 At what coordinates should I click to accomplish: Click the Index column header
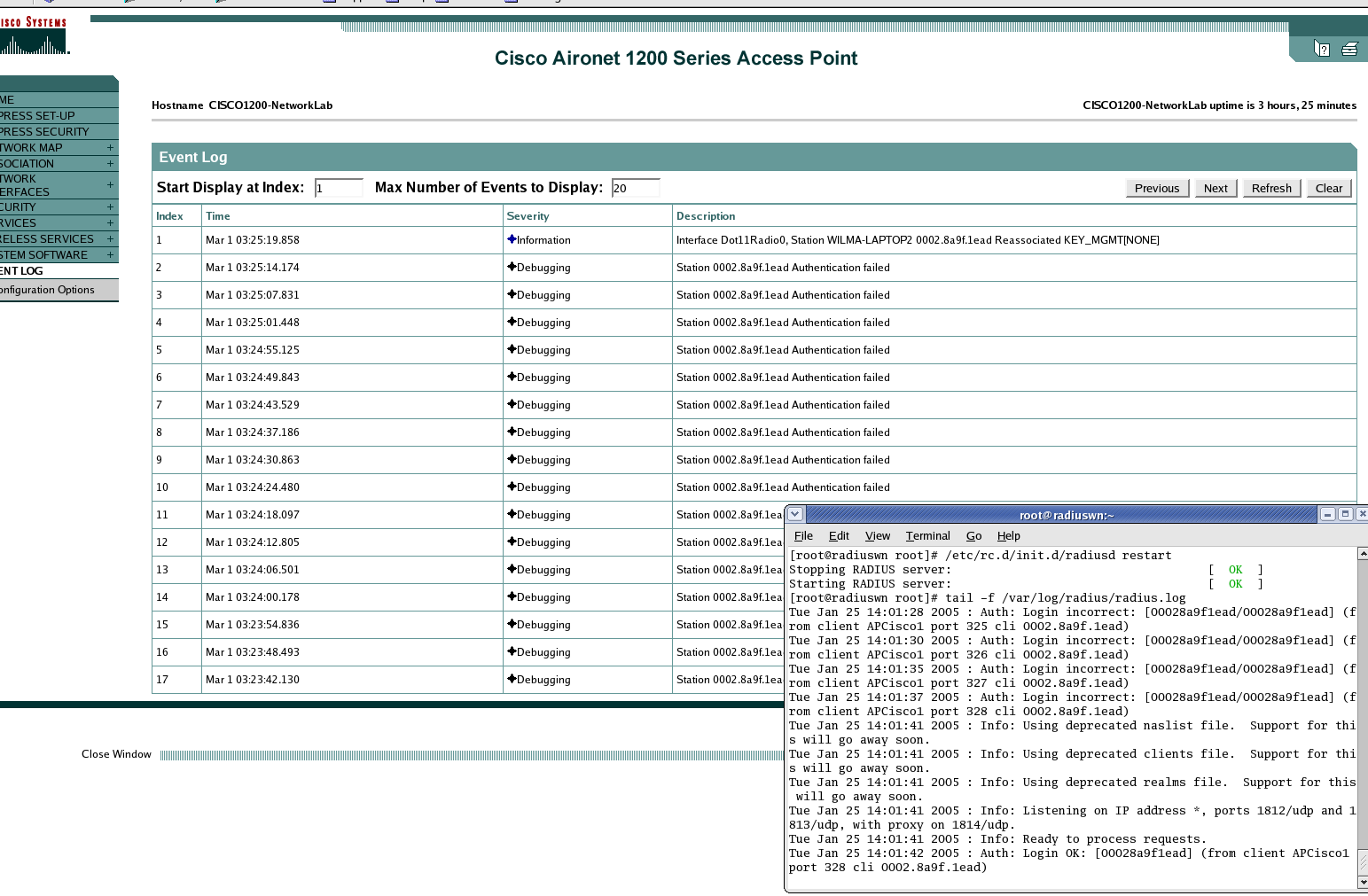click(x=169, y=215)
